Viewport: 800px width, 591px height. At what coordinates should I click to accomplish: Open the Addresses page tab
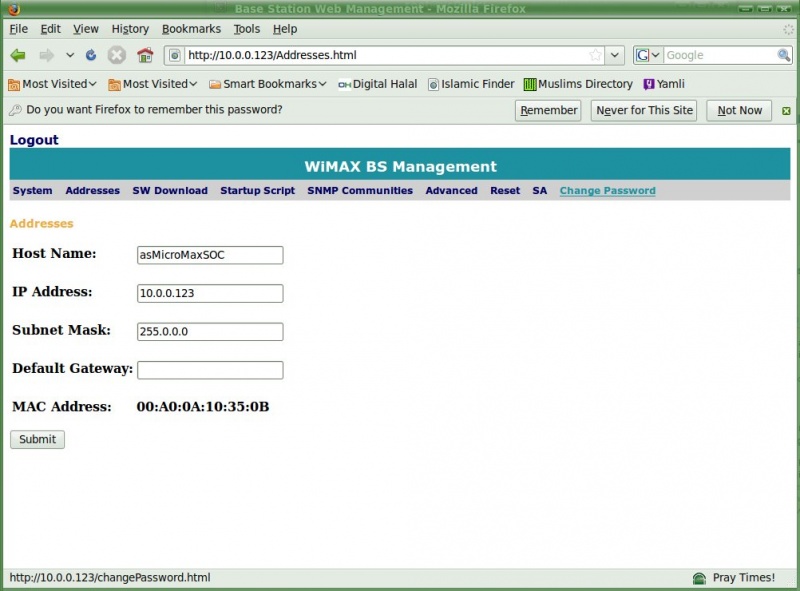click(92, 190)
